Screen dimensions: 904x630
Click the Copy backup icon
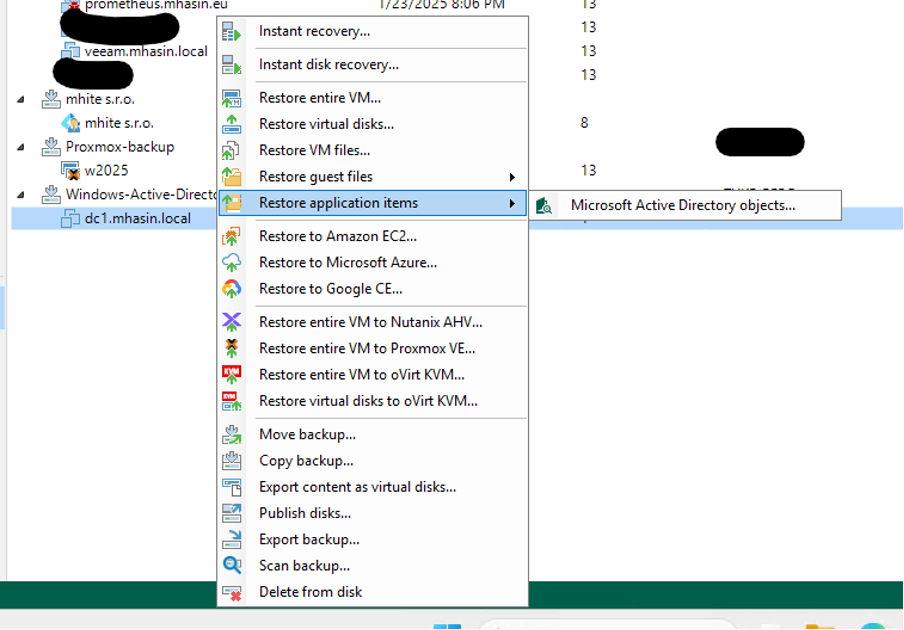click(232, 461)
